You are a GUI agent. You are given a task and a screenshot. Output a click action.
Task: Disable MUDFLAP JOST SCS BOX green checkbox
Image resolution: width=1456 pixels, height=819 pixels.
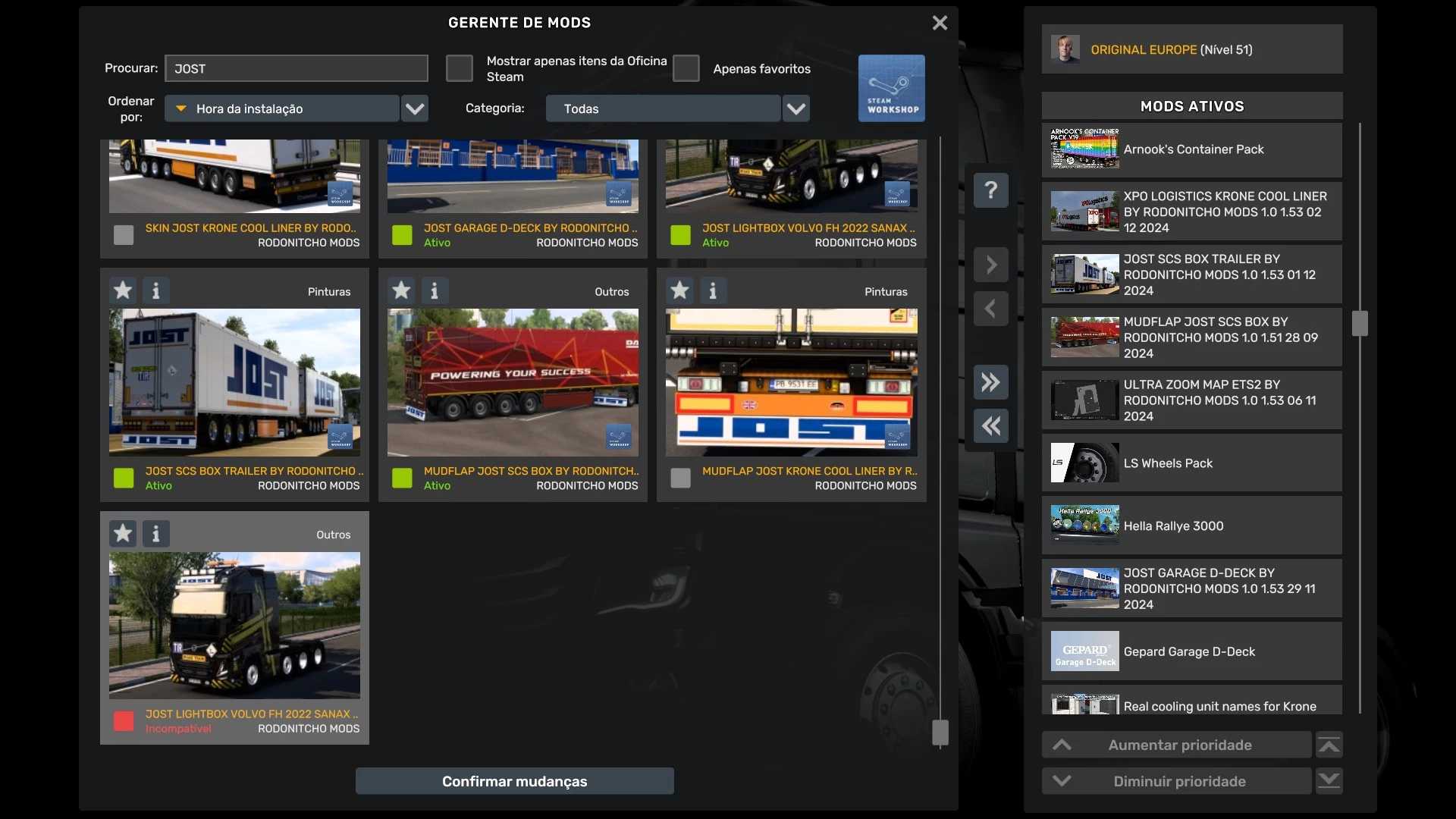pyautogui.click(x=402, y=478)
